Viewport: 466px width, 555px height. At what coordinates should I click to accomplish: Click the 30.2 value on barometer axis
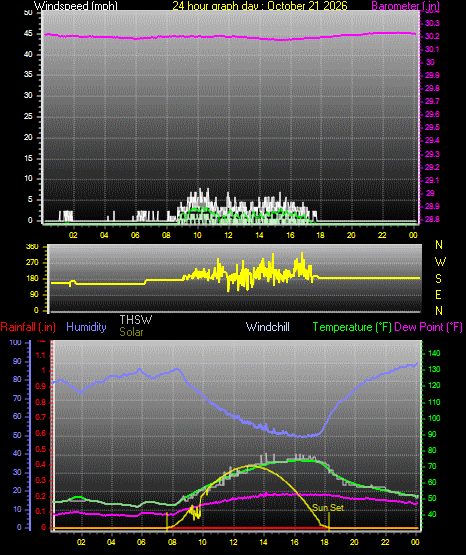coord(432,36)
